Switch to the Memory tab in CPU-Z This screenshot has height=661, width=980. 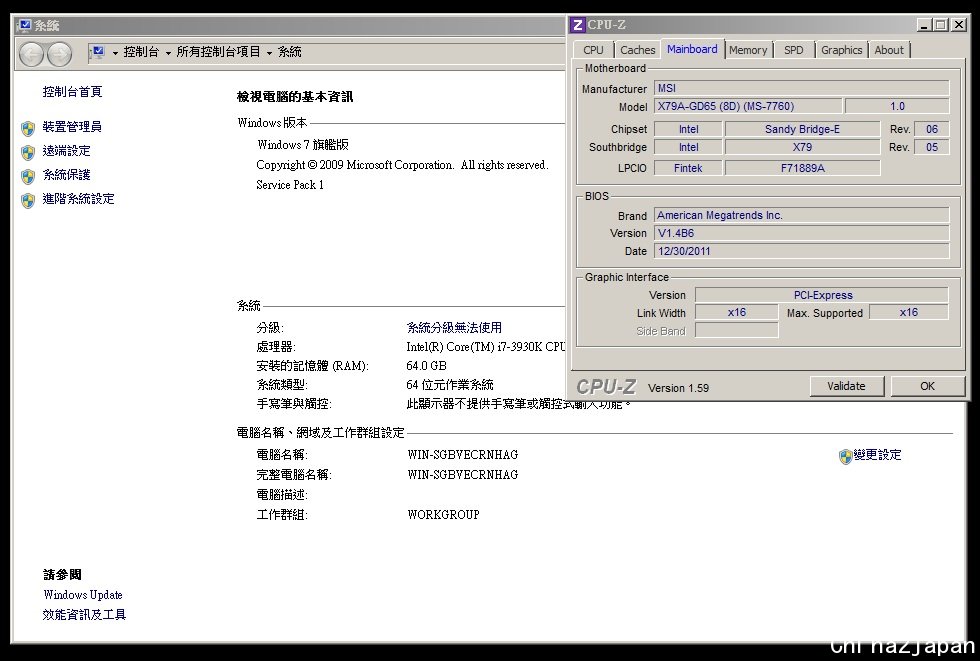pos(748,50)
